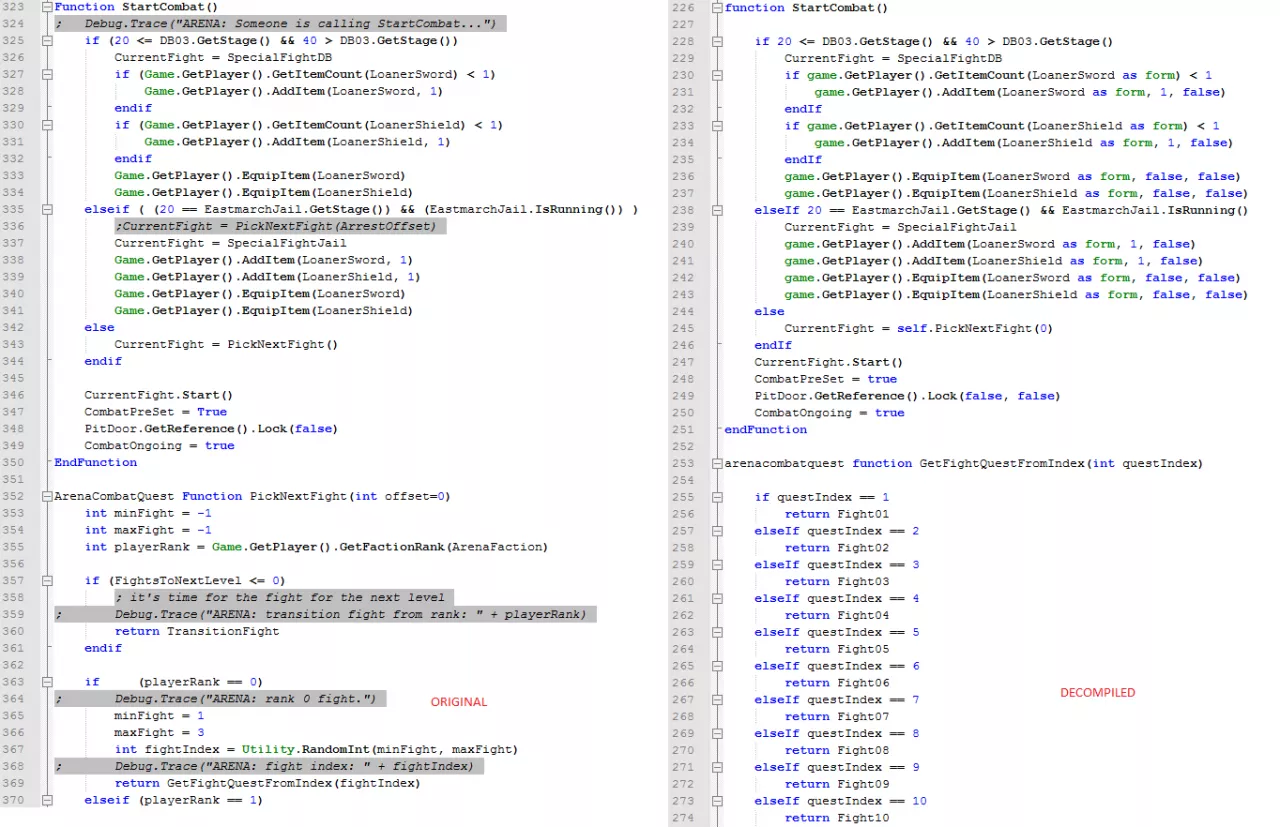Collapse PickNextFight function fold at line 352
The width and height of the screenshot is (1280, 827).
click(46, 496)
